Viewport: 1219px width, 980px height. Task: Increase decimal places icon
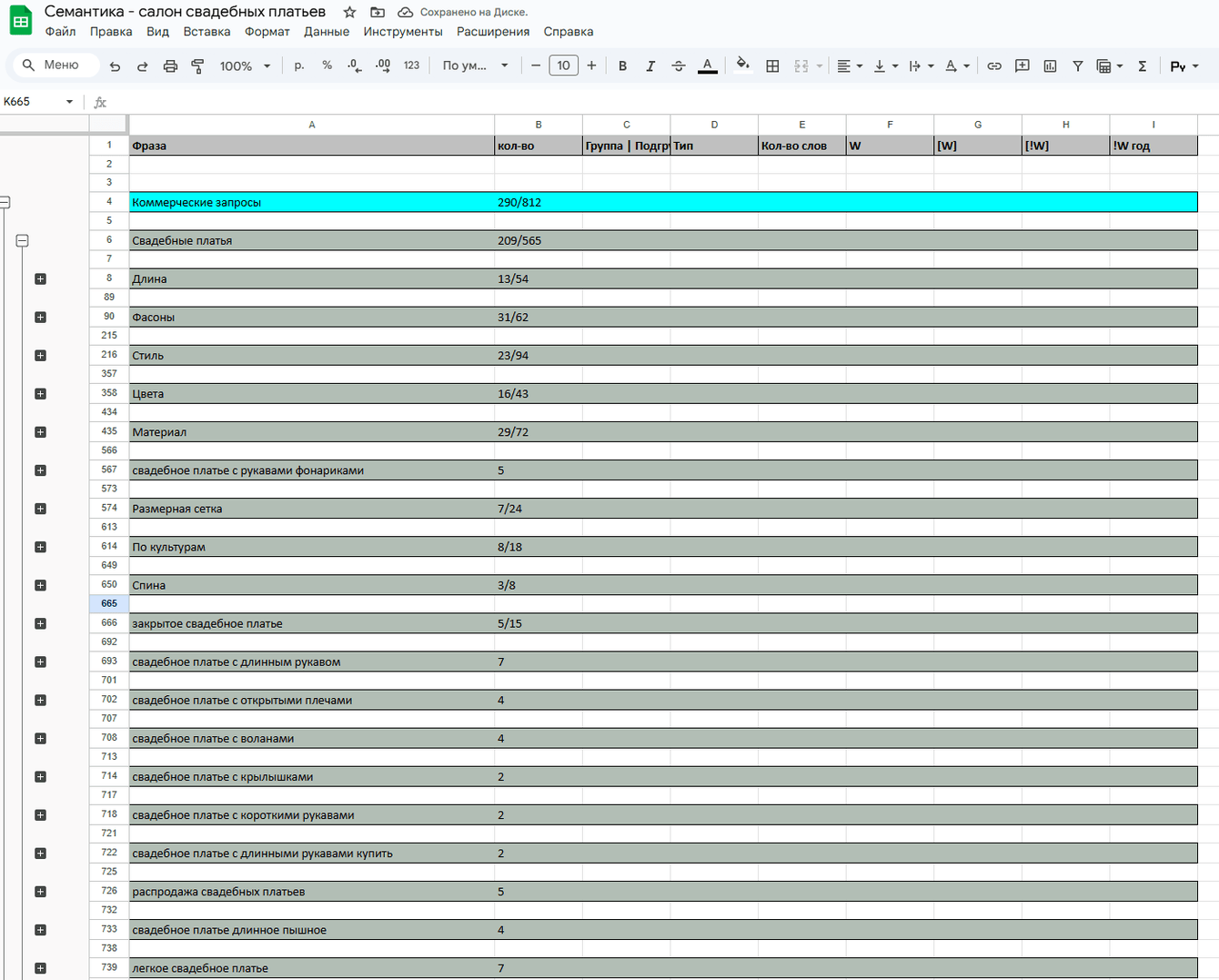tap(383, 66)
